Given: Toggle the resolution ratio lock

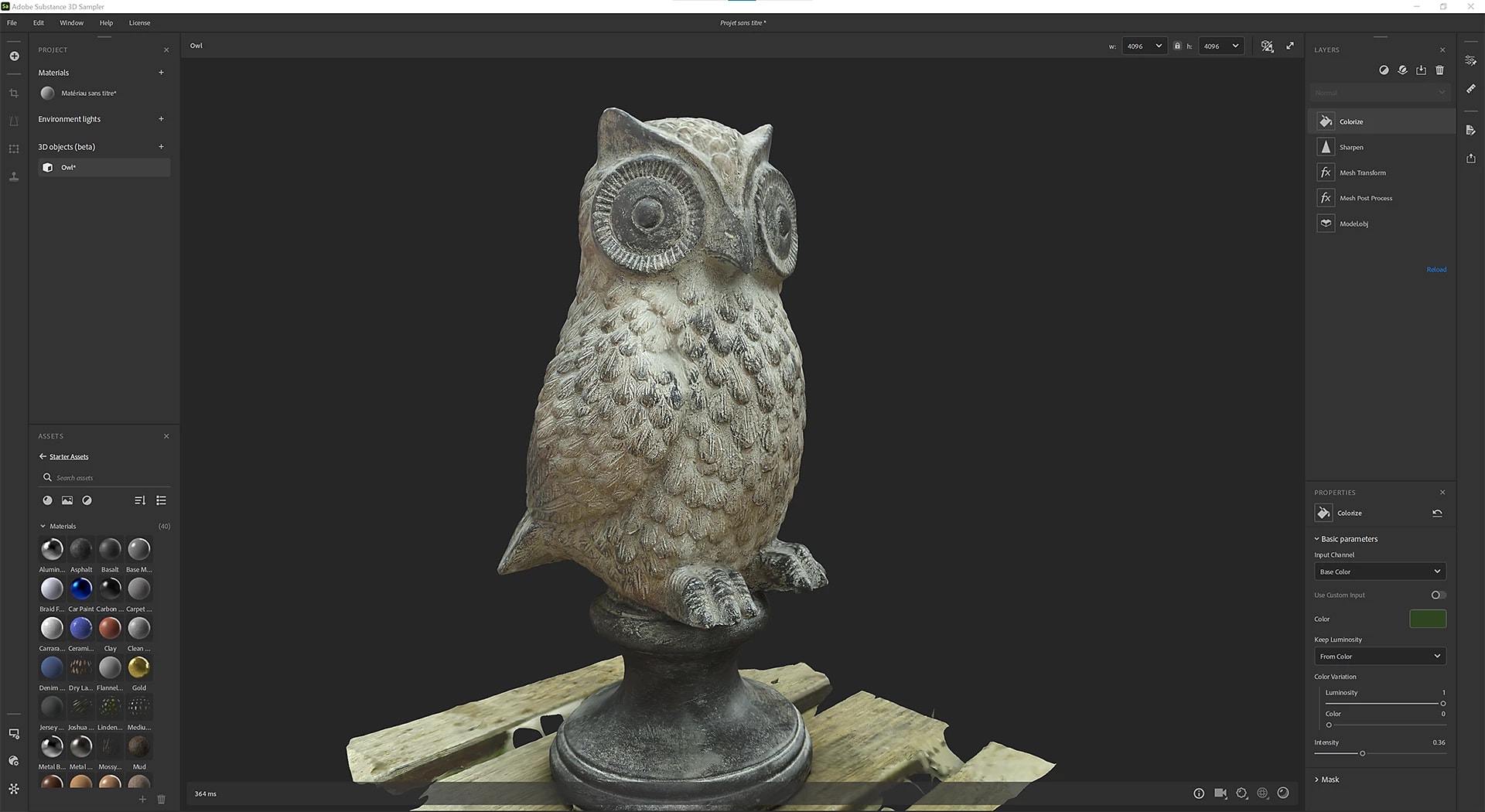Looking at the screenshot, I should (x=1177, y=46).
